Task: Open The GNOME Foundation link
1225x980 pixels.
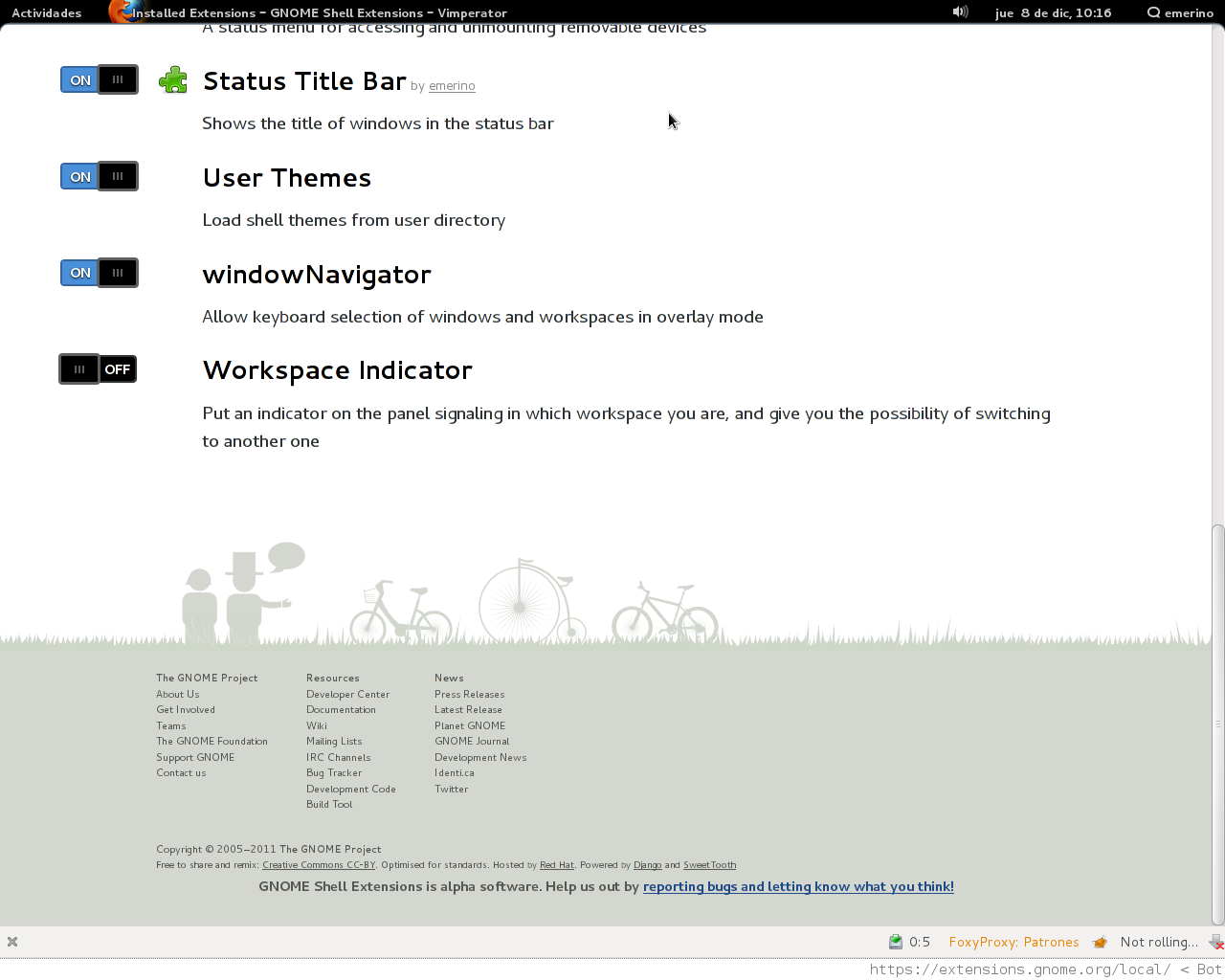Action: 212,742
